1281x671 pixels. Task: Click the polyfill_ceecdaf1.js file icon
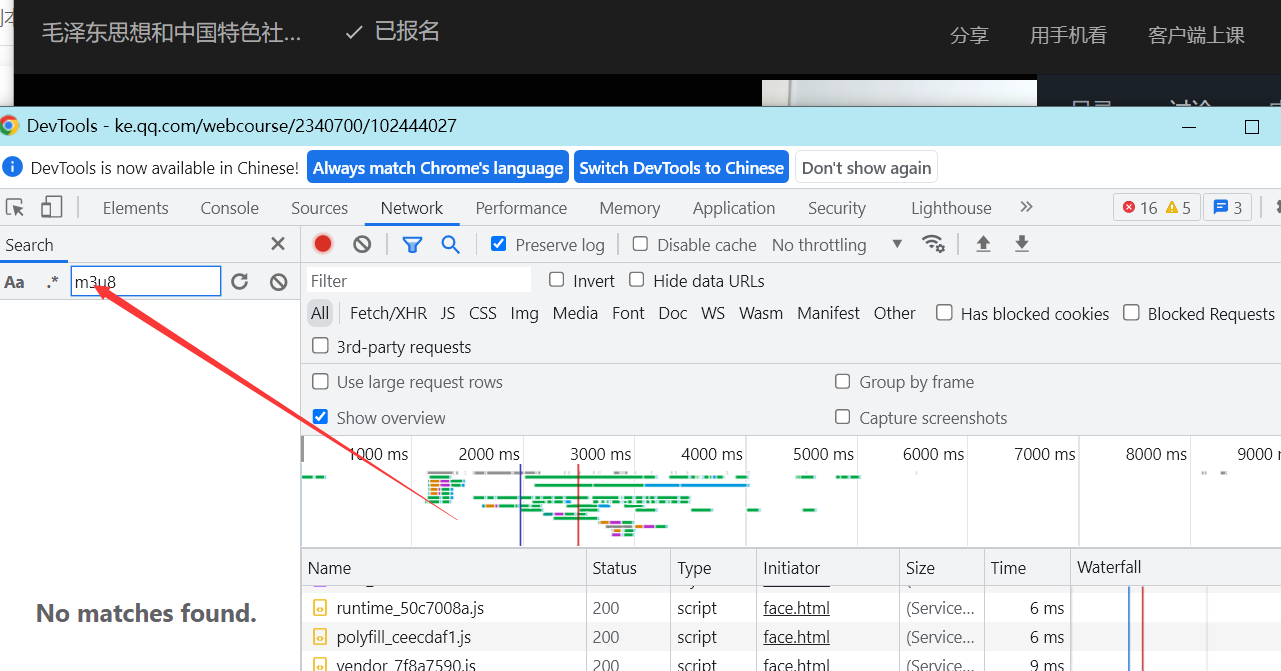(x=320, y=637)
